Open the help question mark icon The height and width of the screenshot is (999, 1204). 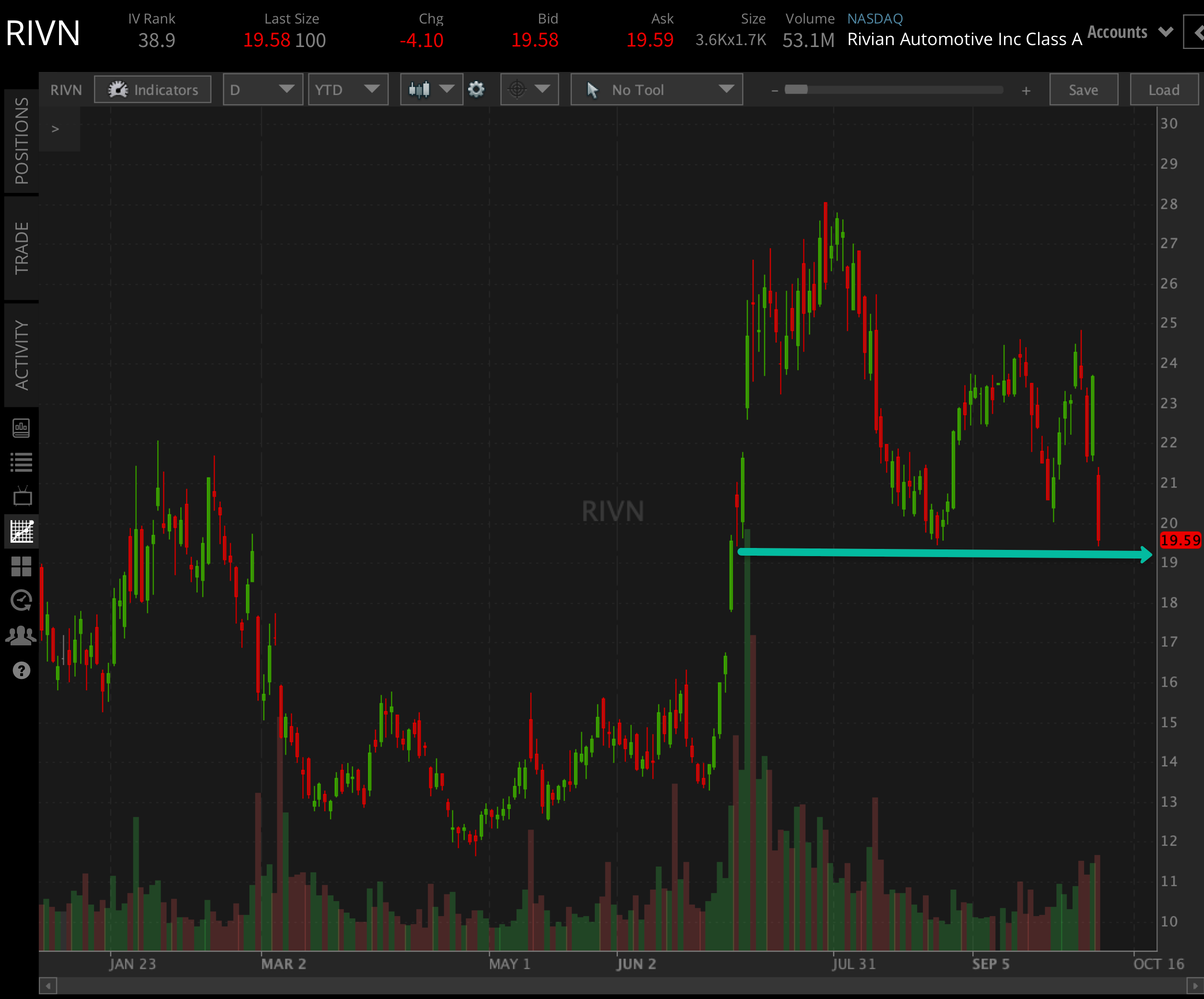[x=22, y=670]
